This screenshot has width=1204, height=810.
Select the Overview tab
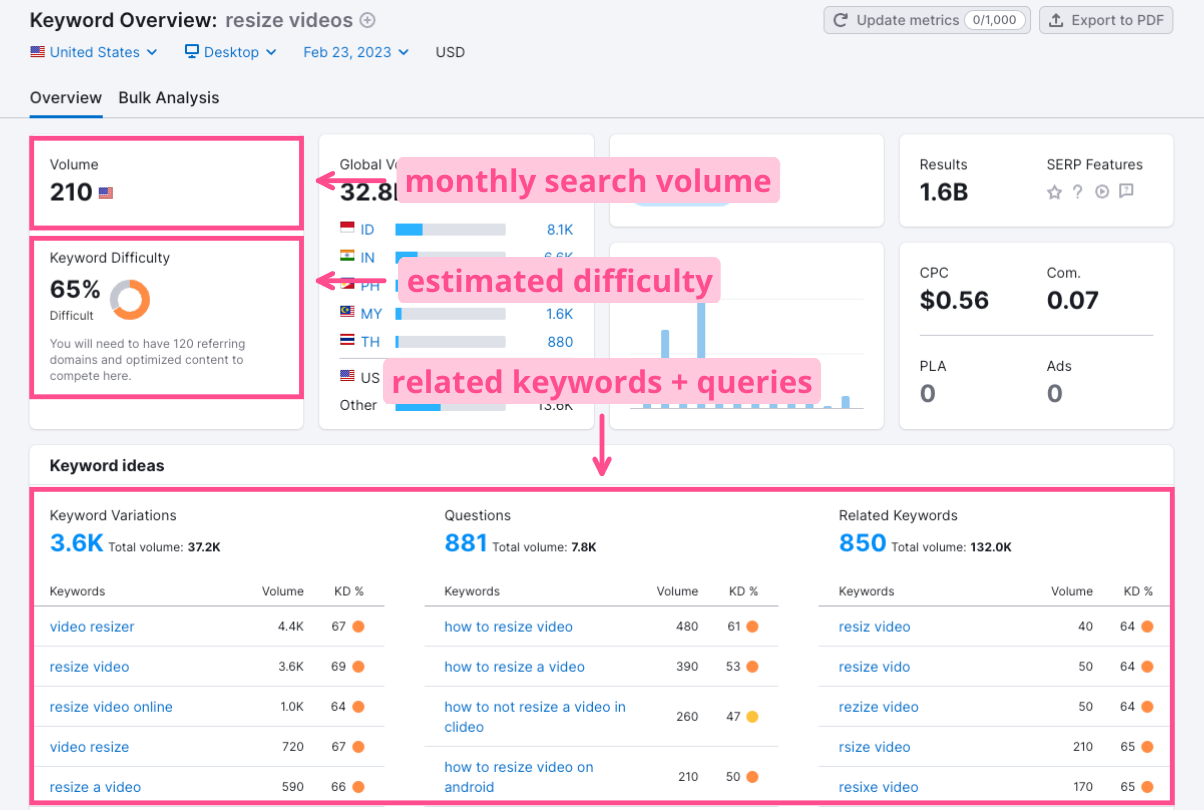(x=66, y=98)
